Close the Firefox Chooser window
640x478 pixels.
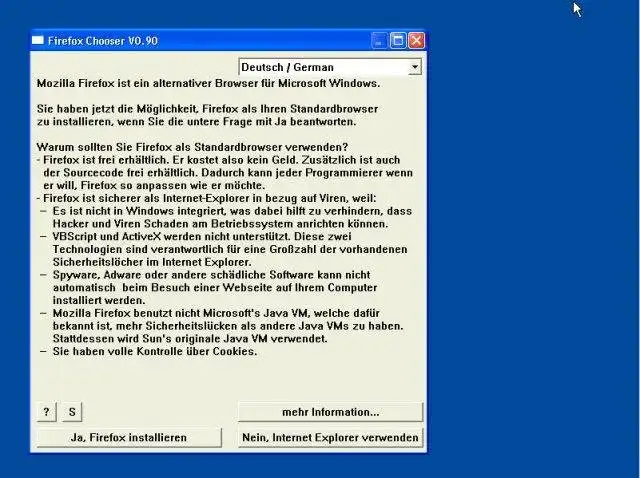tap(416, 40)
